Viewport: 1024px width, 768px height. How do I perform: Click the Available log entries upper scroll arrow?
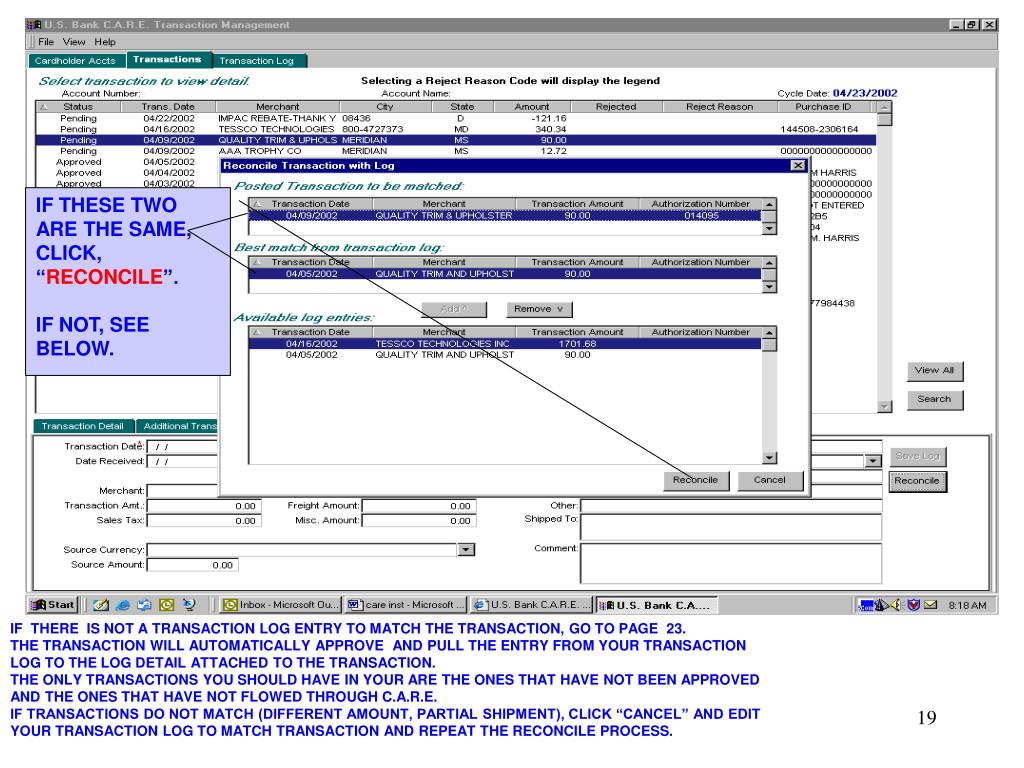coord(769,332)
